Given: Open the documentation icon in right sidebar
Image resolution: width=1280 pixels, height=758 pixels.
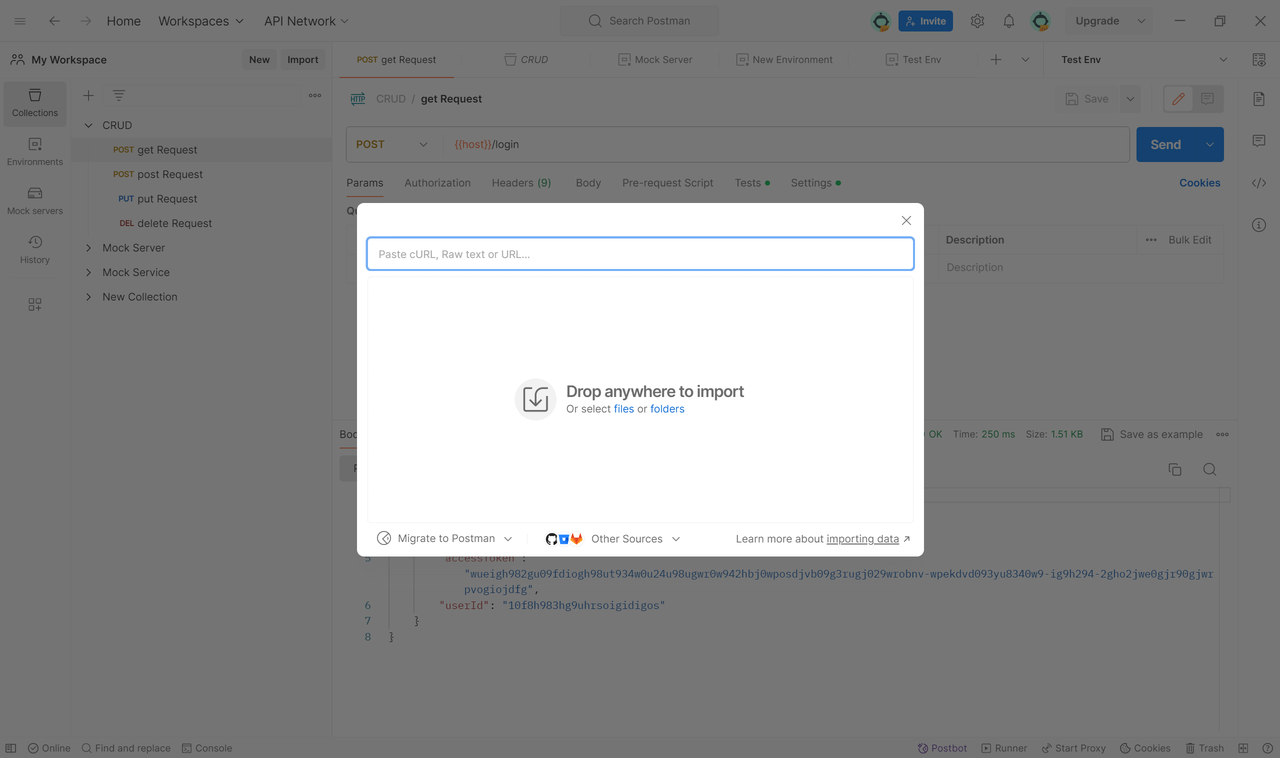Looking at the screenshot, I should 1259,99.
